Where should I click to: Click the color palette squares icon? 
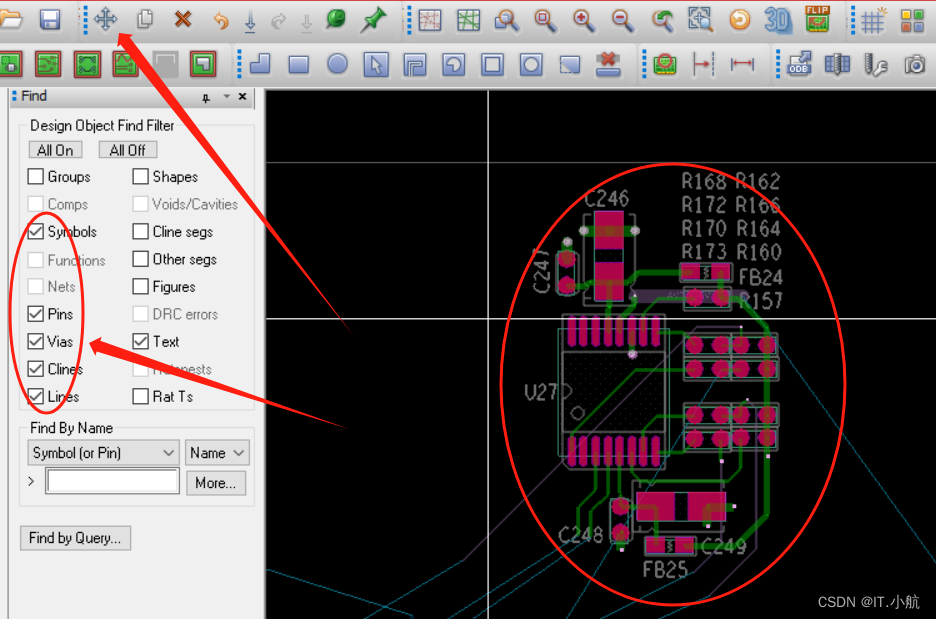912,21
